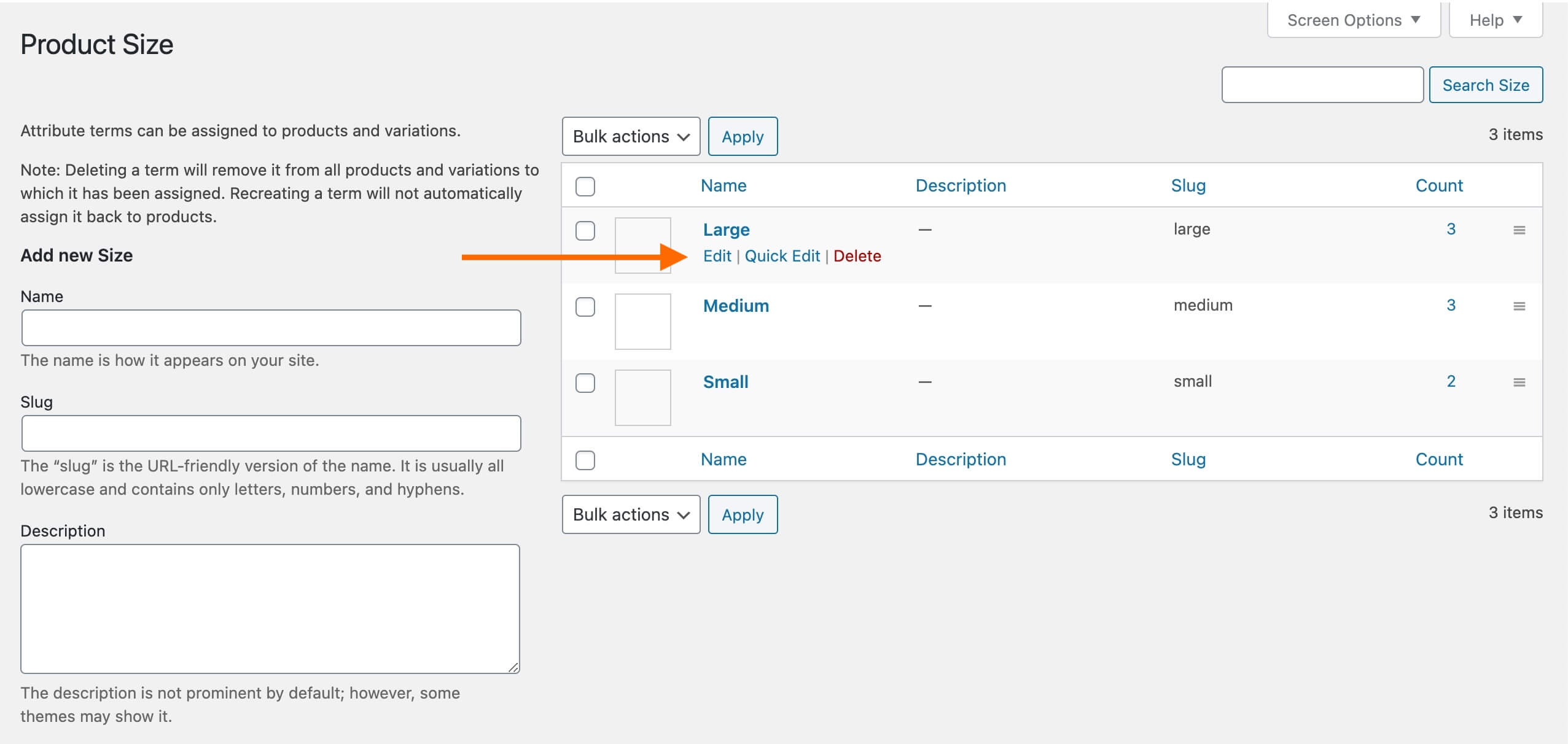Click the top '3 items' count text

pyautogui.click(x=1515, y=134)
